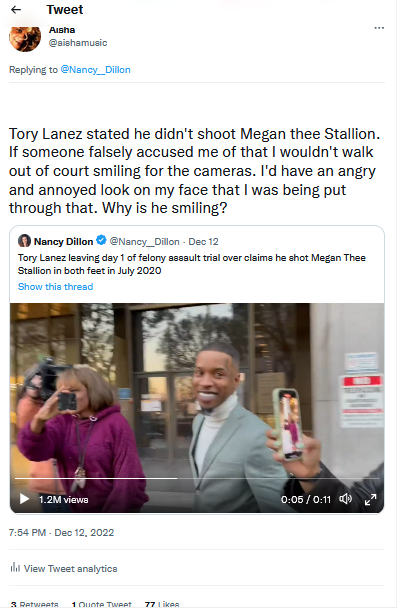The width and height of the screenshot is (397, 609).
Task: View the 1 Quote Tweet list
Action: click(101, 604)
